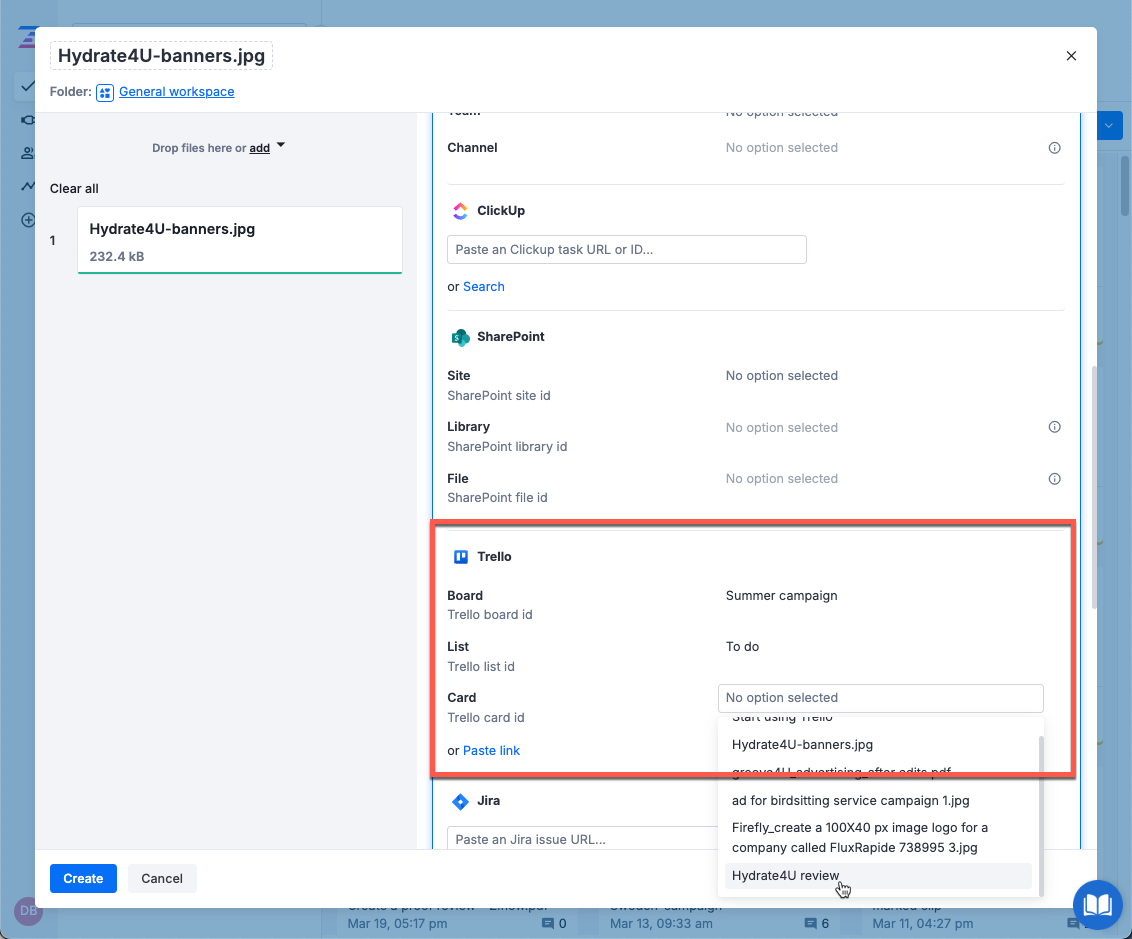This screenshot has width=1132, height=939.
Task: Select the Hydrate4U-banners.jpg file card
Action: (240, 240)
